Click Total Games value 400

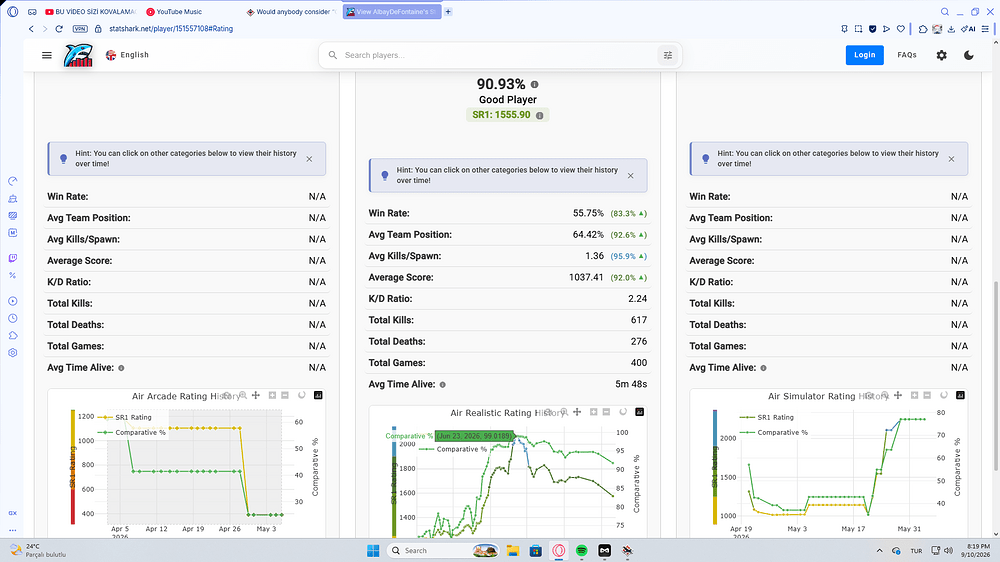click(638, 363)
